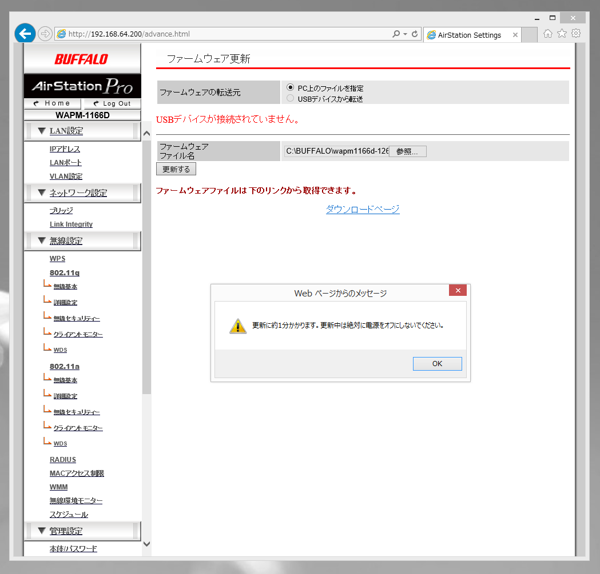The height and width of the screenshot is (574, 600).
Task: Click the sidebar scroll up arrow
Action: (x=147, y=134)
